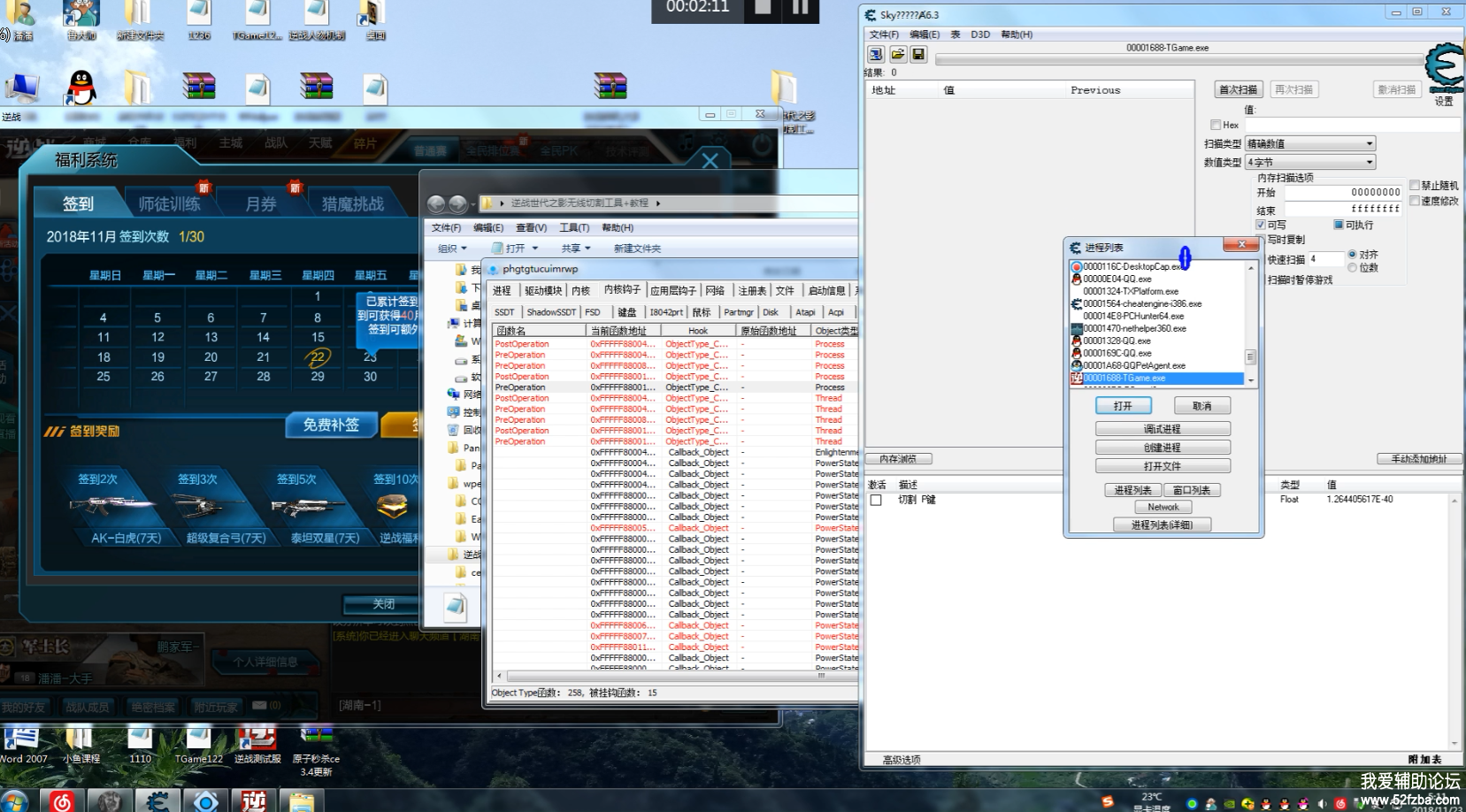Viewport: 1466px width, 812px height.
Task: Select the 00001688-TGame.exe process entry
Action: coord(1157,378)
